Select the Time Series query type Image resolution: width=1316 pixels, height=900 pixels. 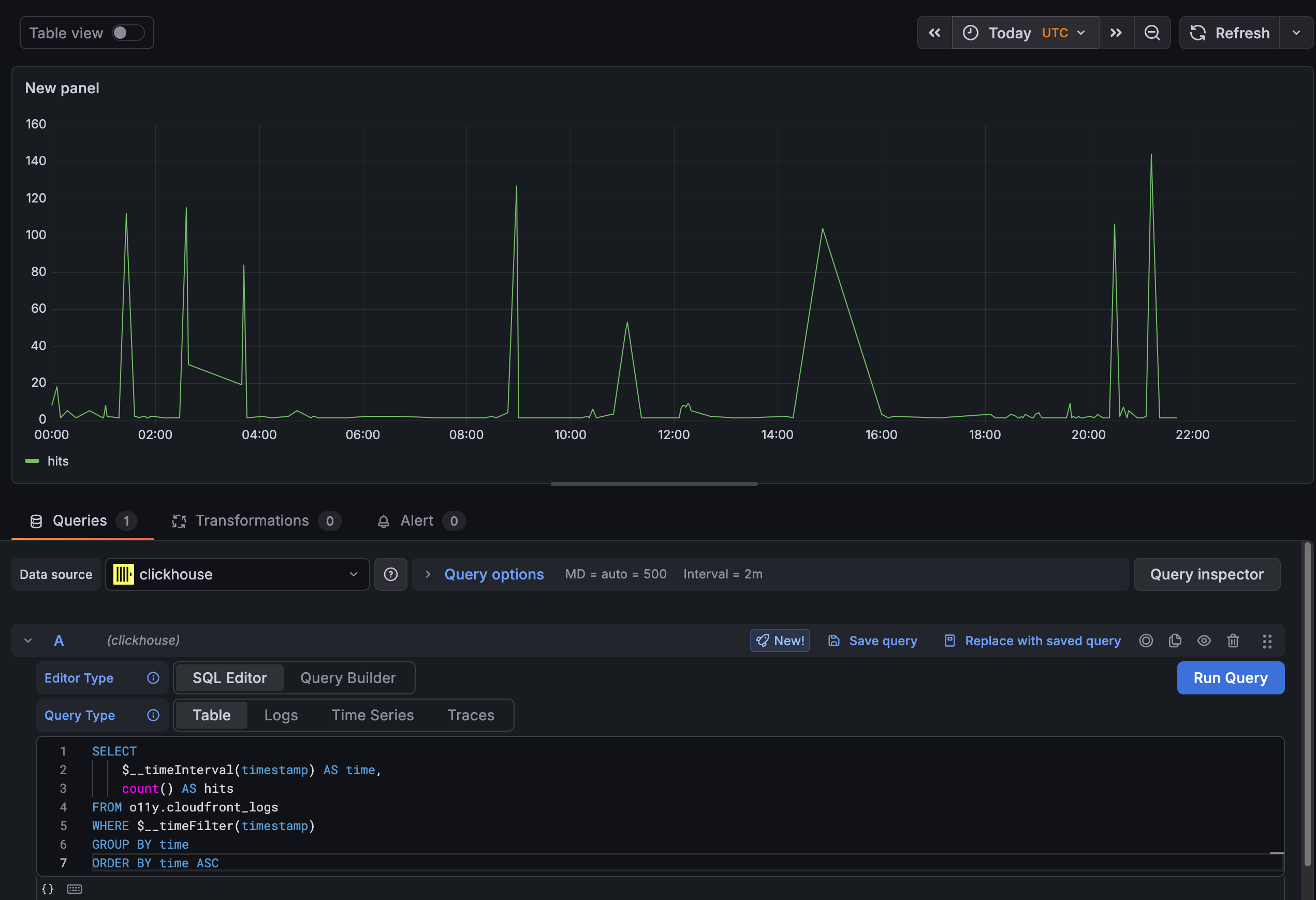click(372, 715)
